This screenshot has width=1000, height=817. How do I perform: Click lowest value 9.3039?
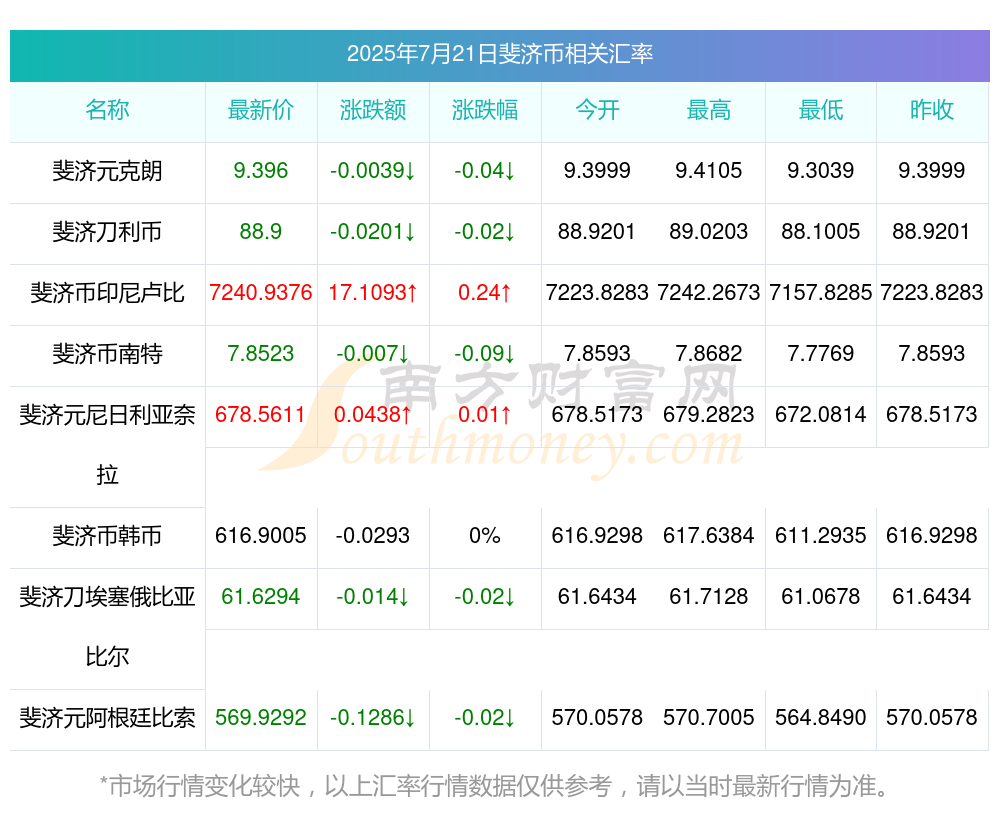point(821,170)
